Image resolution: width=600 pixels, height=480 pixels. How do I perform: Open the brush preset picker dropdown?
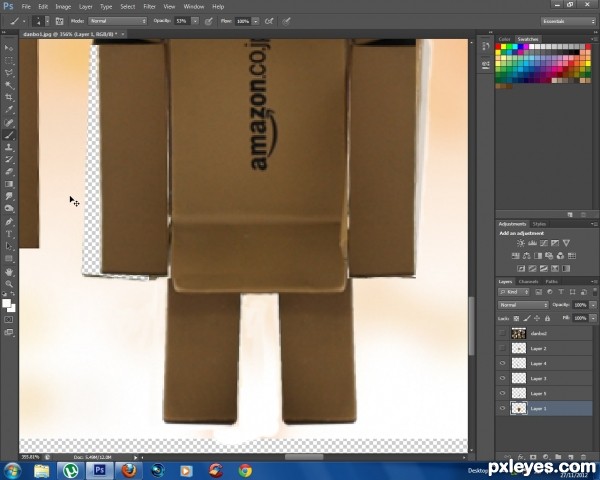pyautogui.click(x=47, y=21)
